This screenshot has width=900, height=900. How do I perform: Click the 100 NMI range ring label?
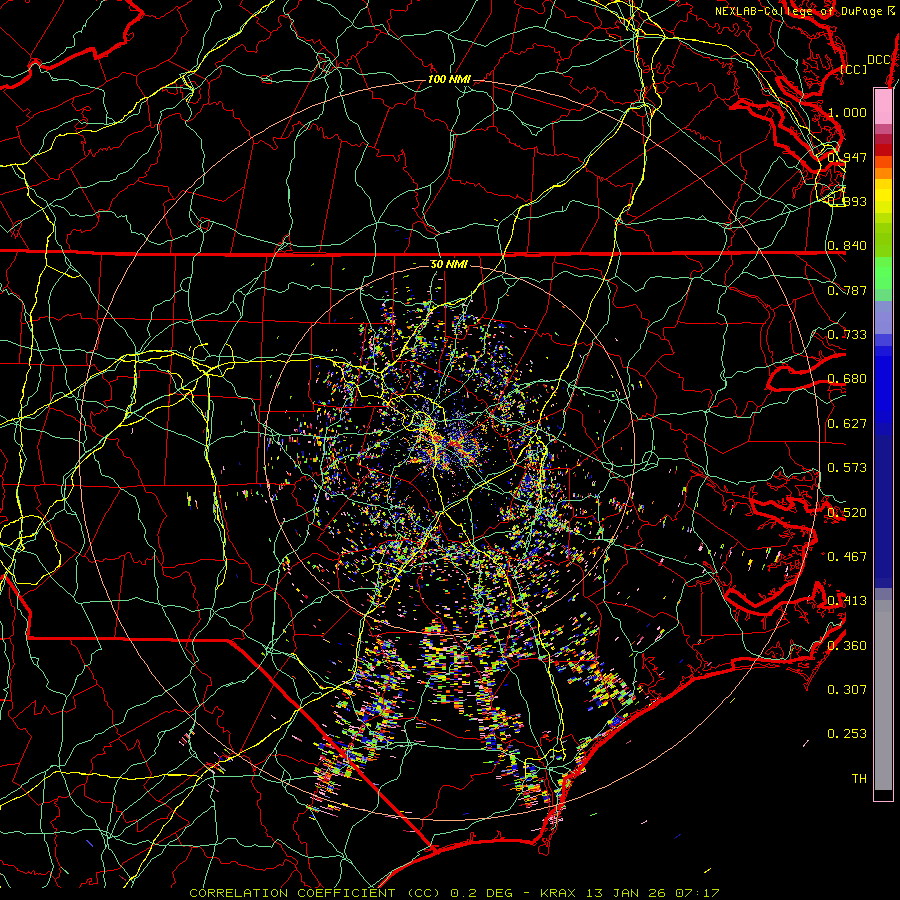(449, 79)
